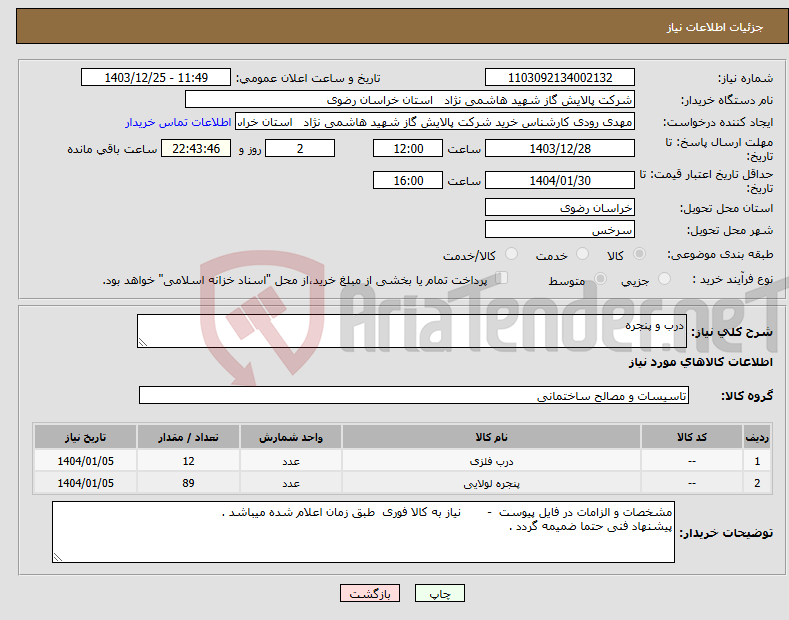This screenshot has height=620, width=789.
Task: Click the ساعت باقی مانده label
Action: click(x=112, y=149)
